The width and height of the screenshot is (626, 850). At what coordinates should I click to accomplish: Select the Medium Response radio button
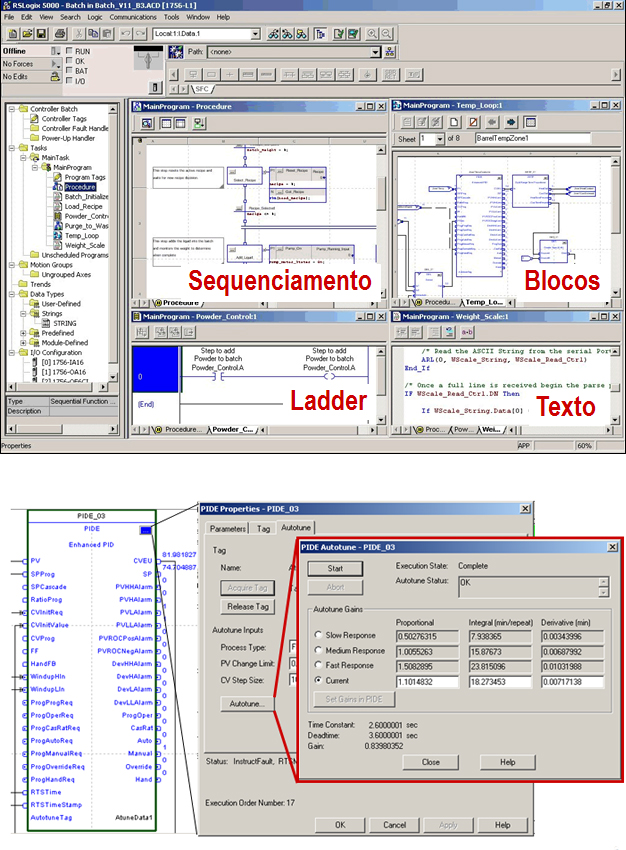(x=319, y=650)
